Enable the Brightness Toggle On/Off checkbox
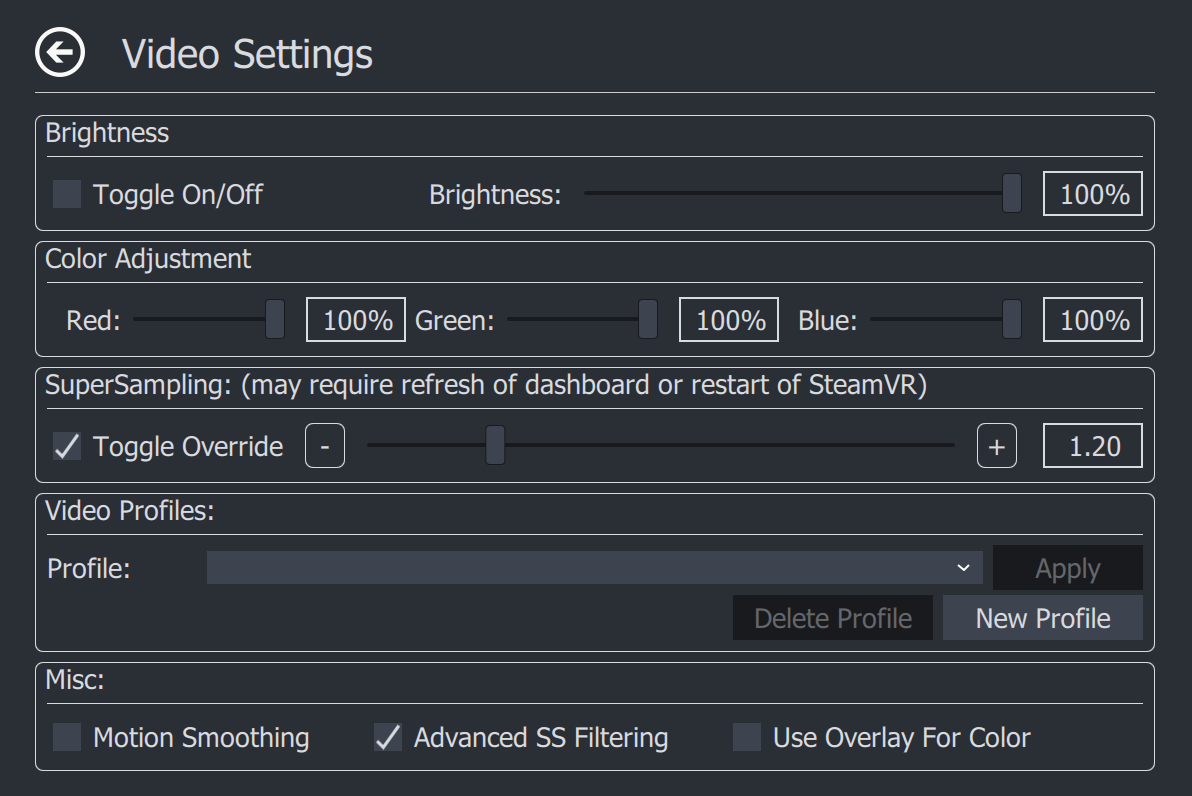 67,194
